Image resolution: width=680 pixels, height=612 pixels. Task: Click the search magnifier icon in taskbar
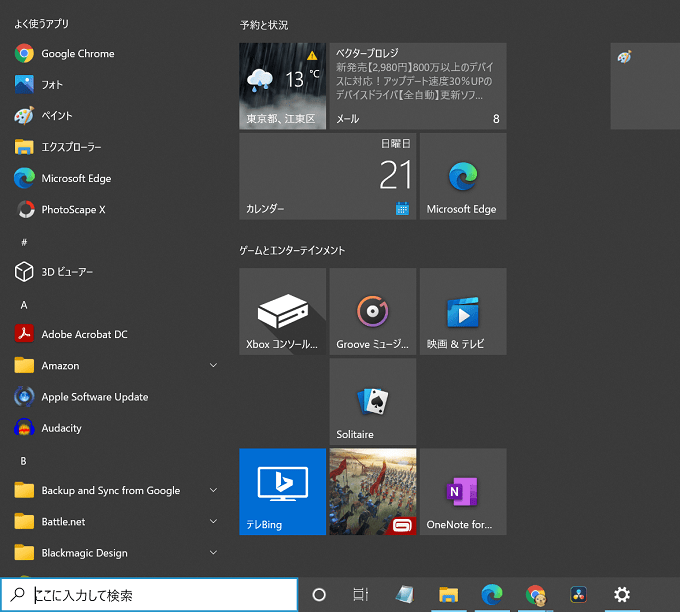coord(17,594)
